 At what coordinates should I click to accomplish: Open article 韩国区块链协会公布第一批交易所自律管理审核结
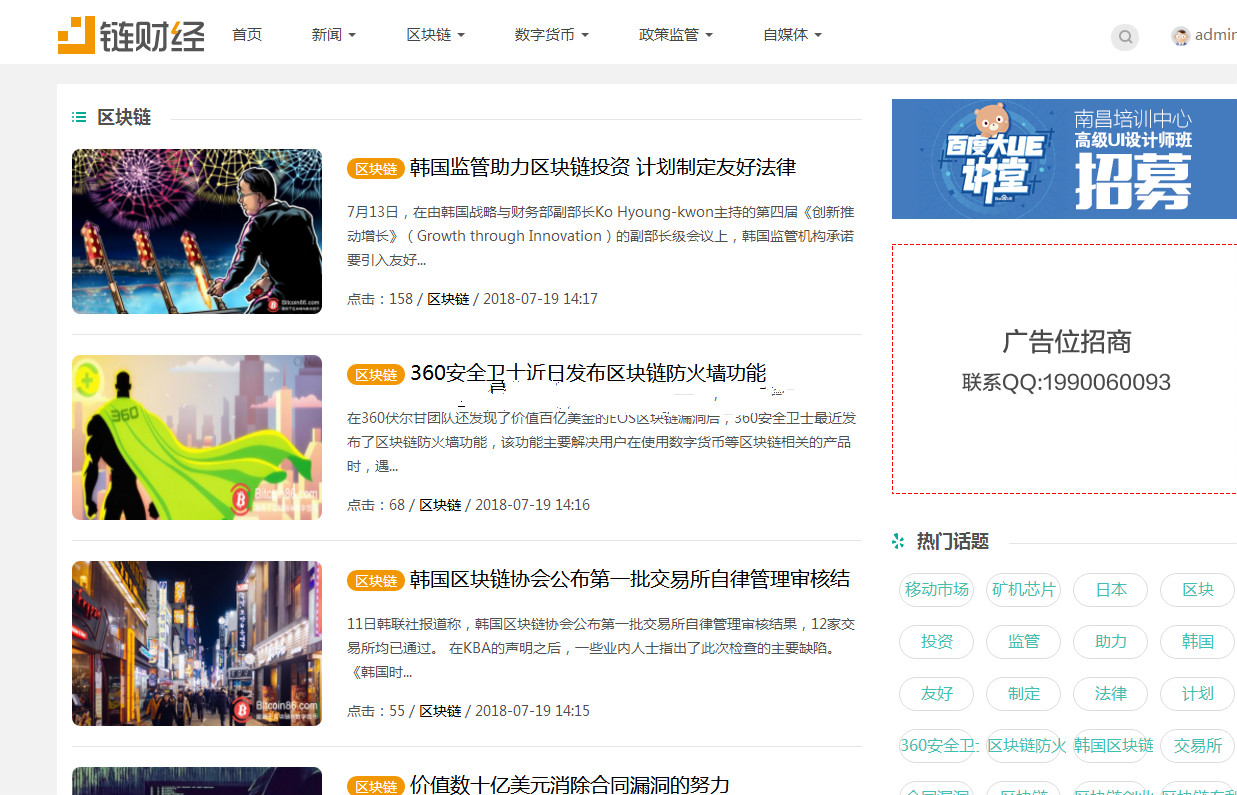point(630,579)
